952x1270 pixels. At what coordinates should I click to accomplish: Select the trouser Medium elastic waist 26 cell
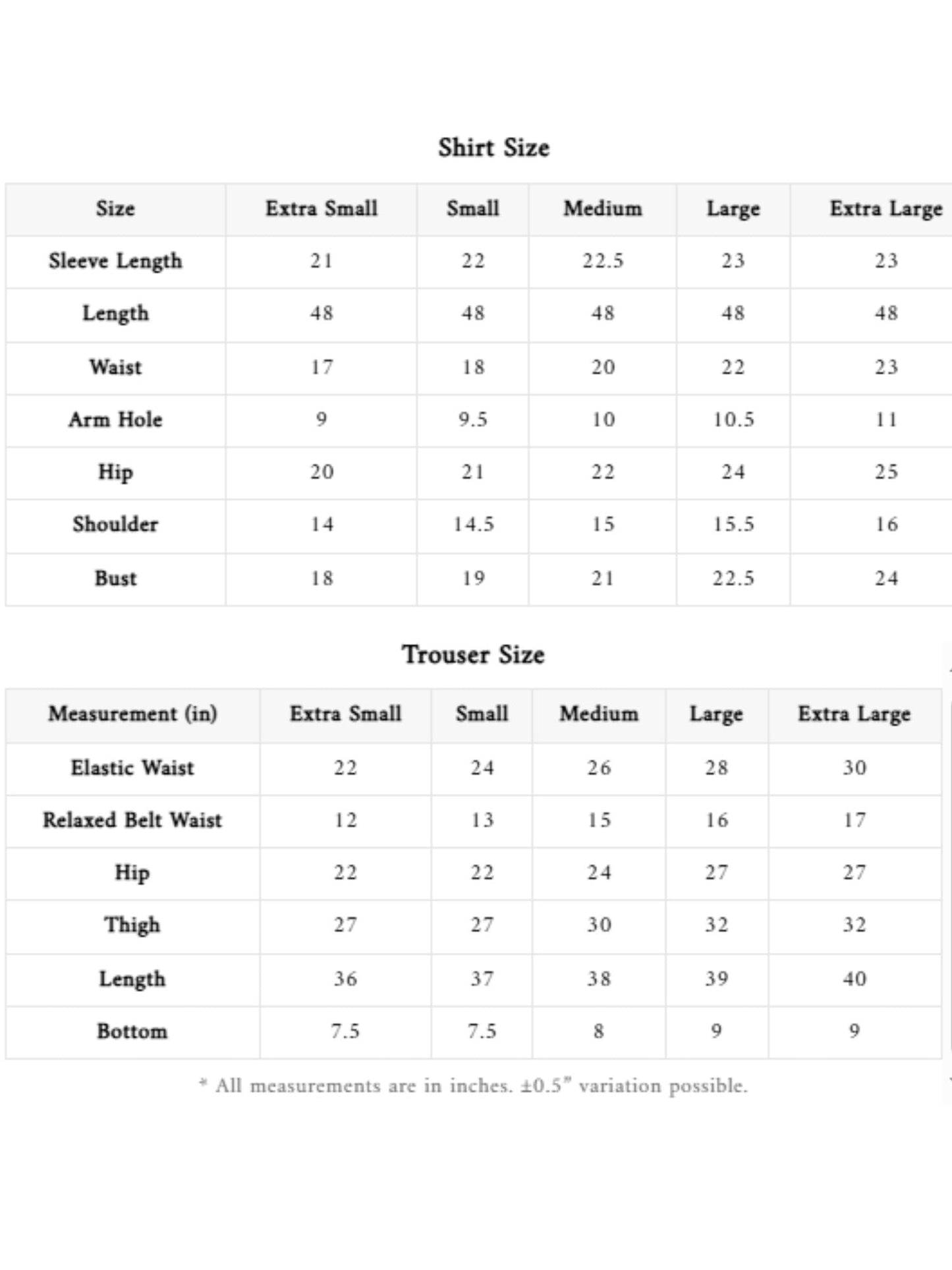tap(599, 768)
